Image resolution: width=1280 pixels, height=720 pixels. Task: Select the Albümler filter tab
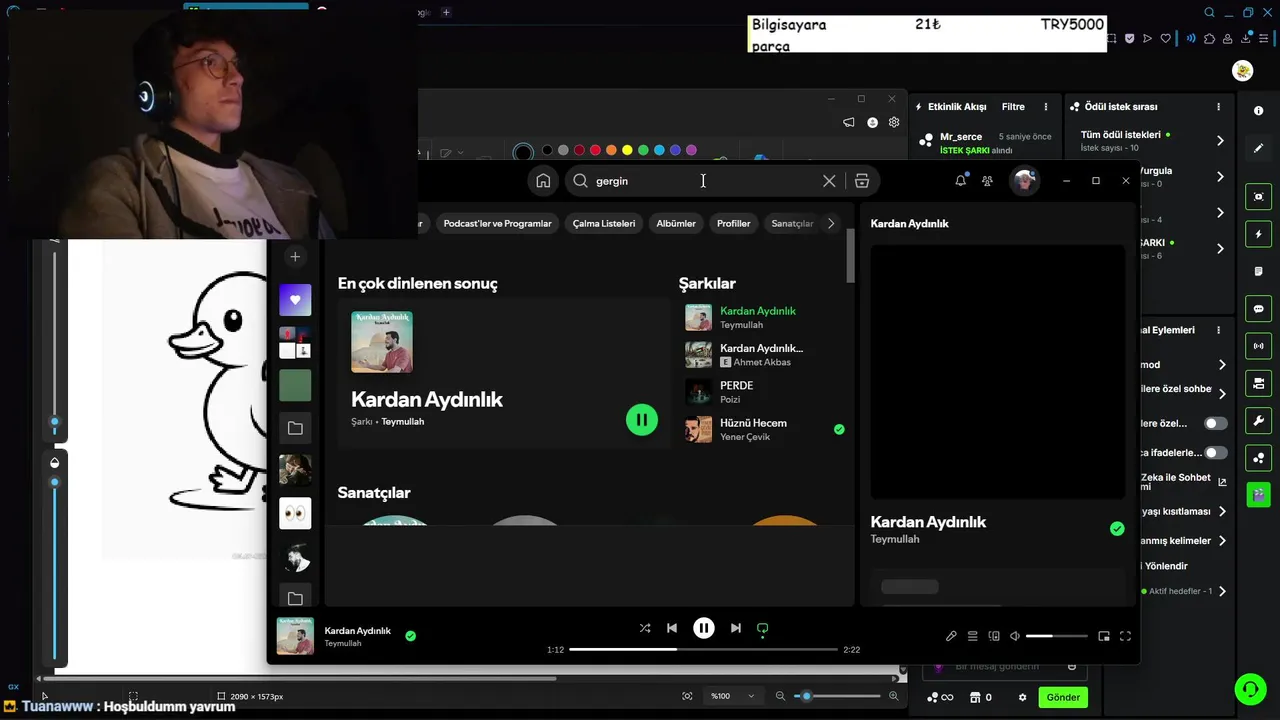pyautogui.click(x=676, y=224)
